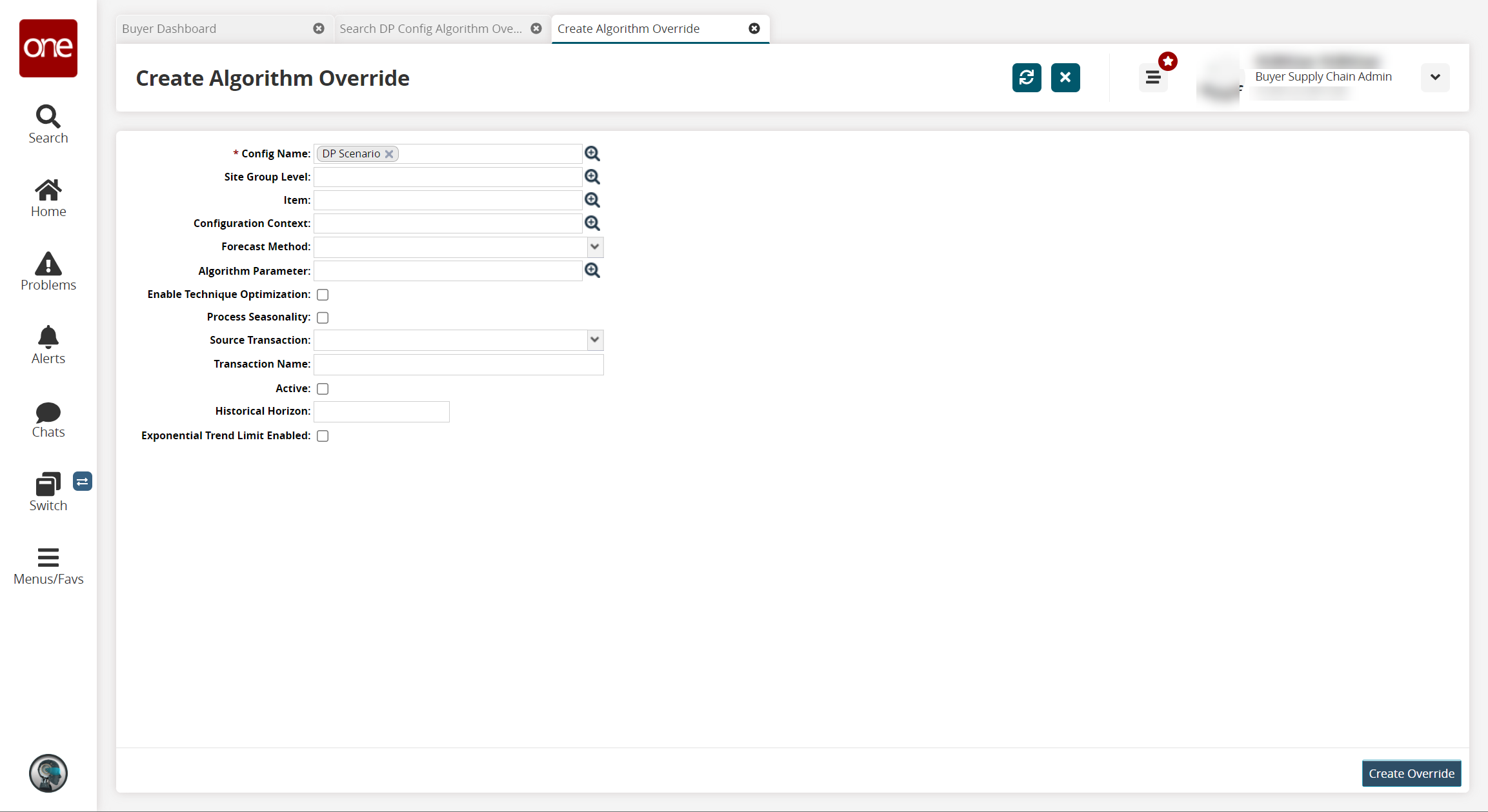This screenshot has height=812, width=1488.
Task: Enable Technique Optimization checkbox
Action: click(323, 295)
